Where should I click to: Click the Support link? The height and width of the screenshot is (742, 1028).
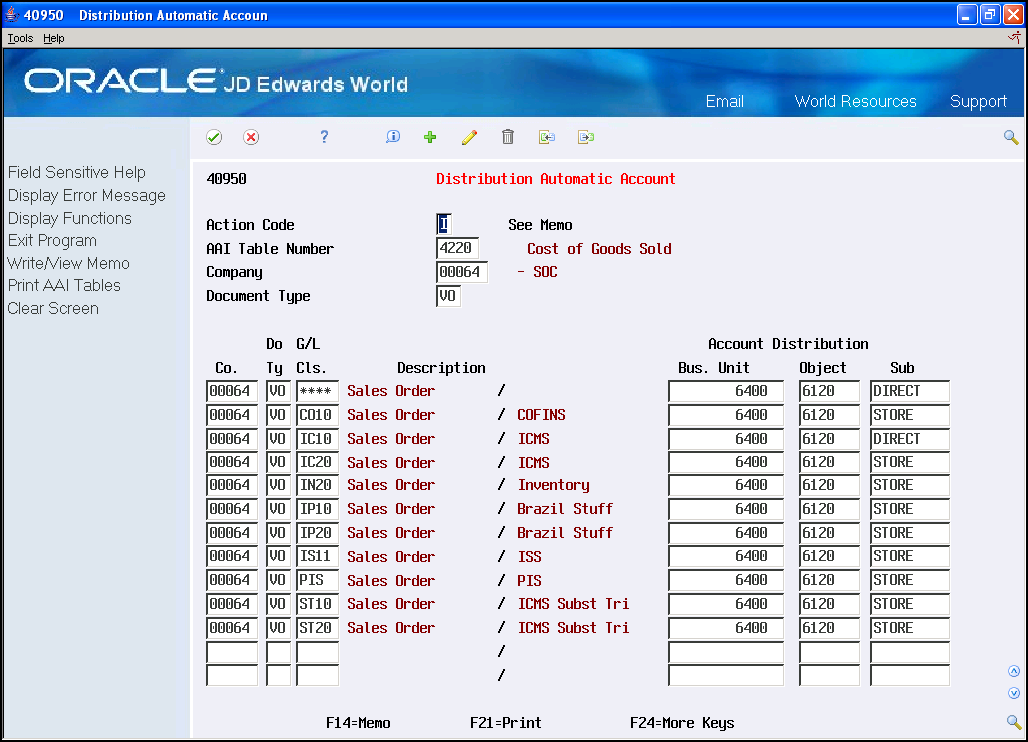point(978,101)
